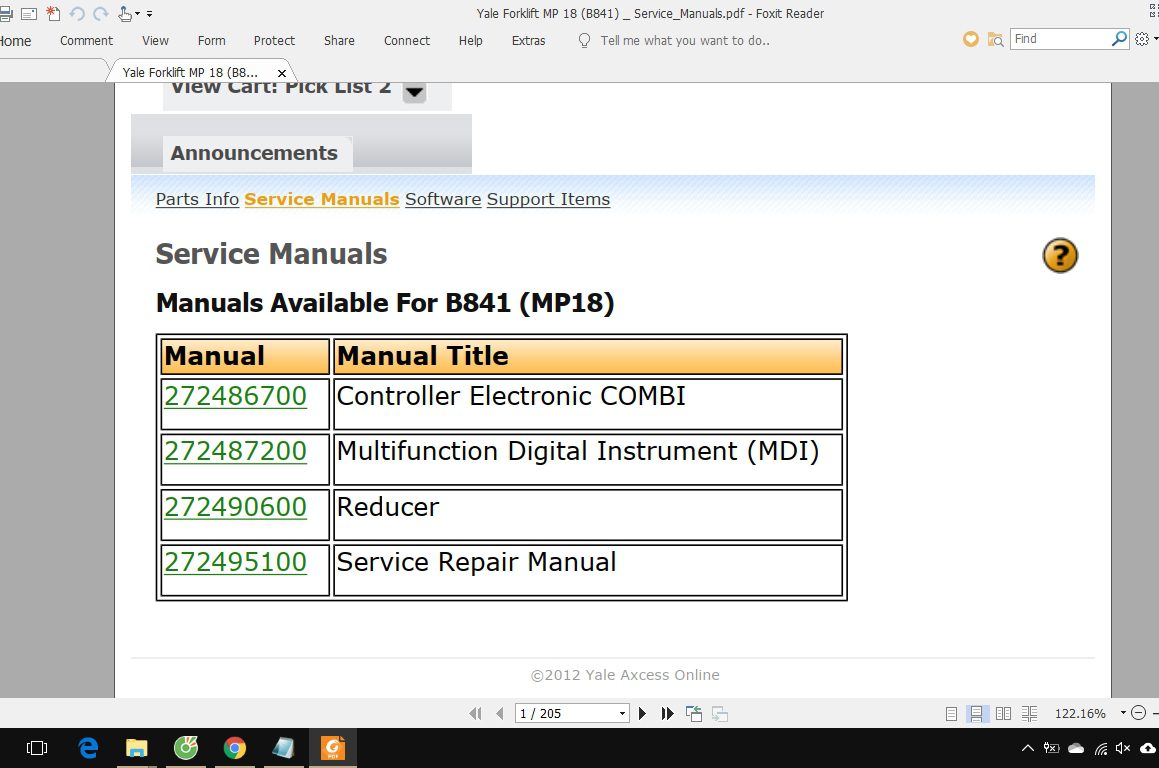Go to next page using the arrow
Screen dimensions: 1159x768
click(642, 713)
